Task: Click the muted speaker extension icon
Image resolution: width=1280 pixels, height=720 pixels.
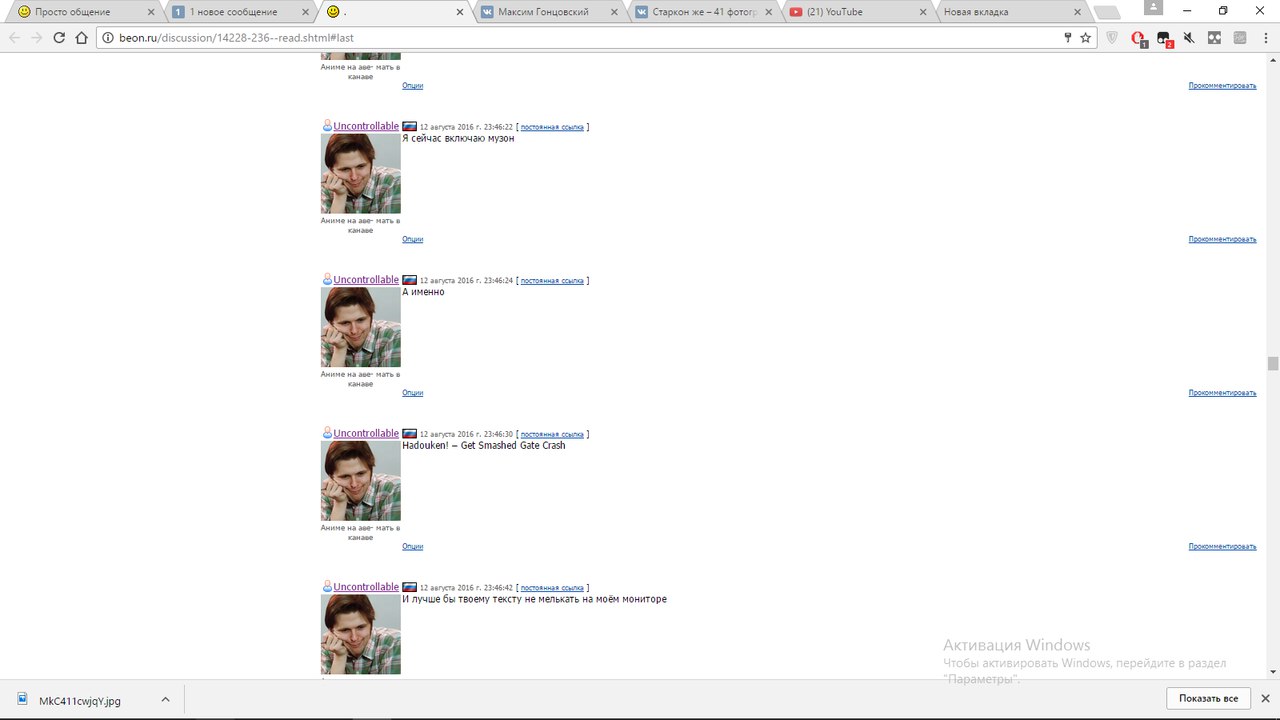Action: coord(1189,38)
